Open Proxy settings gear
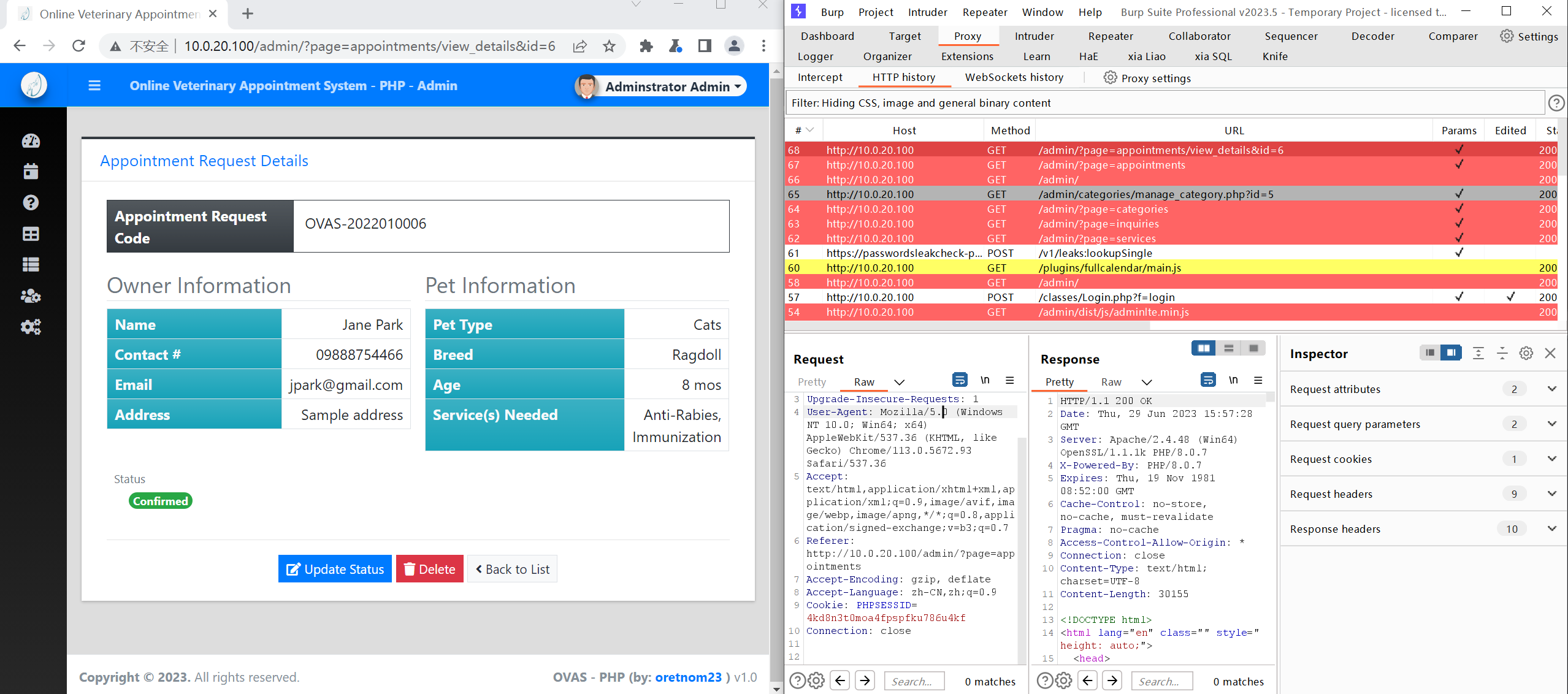The image size is (1568, 694). (x=1110, y=78)
